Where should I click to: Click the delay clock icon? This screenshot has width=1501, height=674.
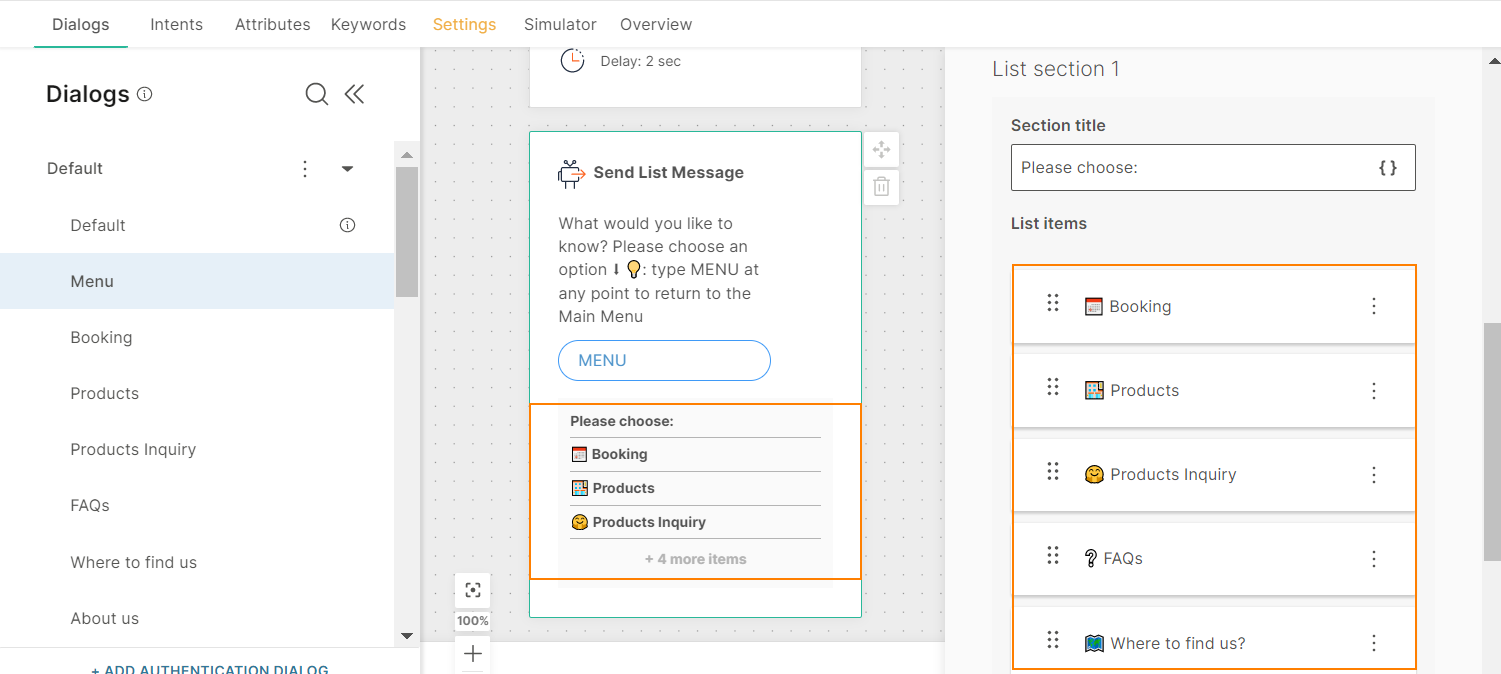click(x=572, y=60)
